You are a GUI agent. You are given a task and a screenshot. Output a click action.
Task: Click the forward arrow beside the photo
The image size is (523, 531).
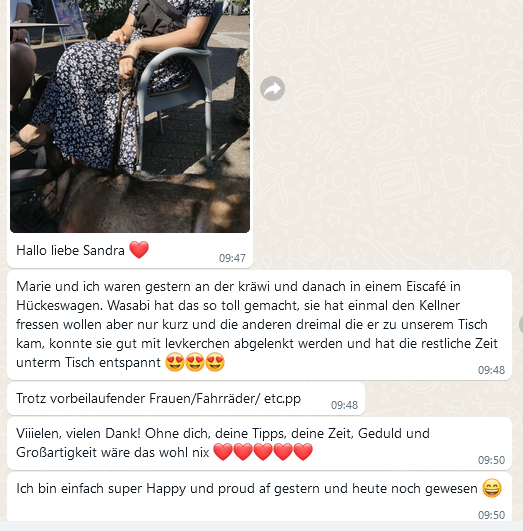272,88
